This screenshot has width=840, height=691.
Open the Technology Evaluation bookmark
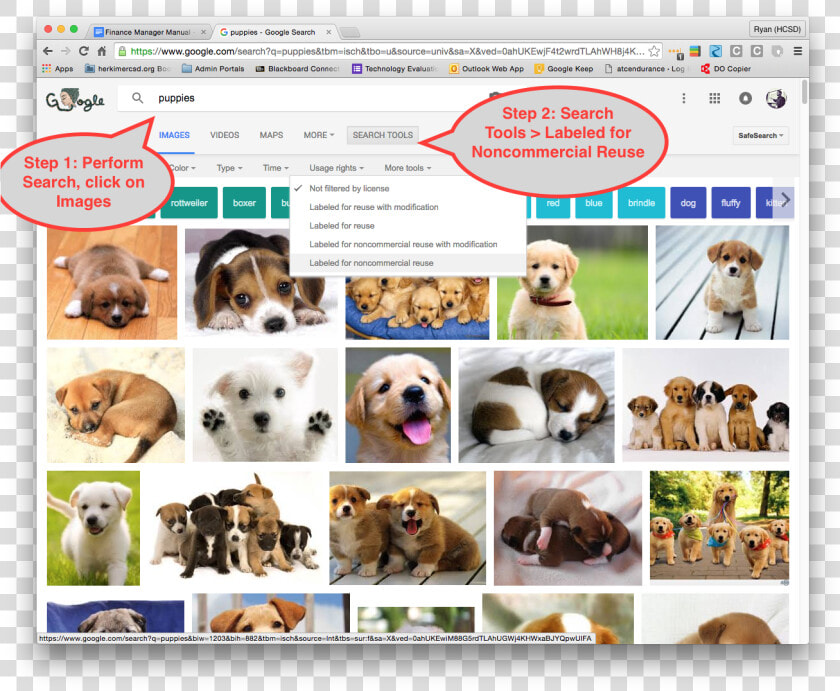point(395,69)
